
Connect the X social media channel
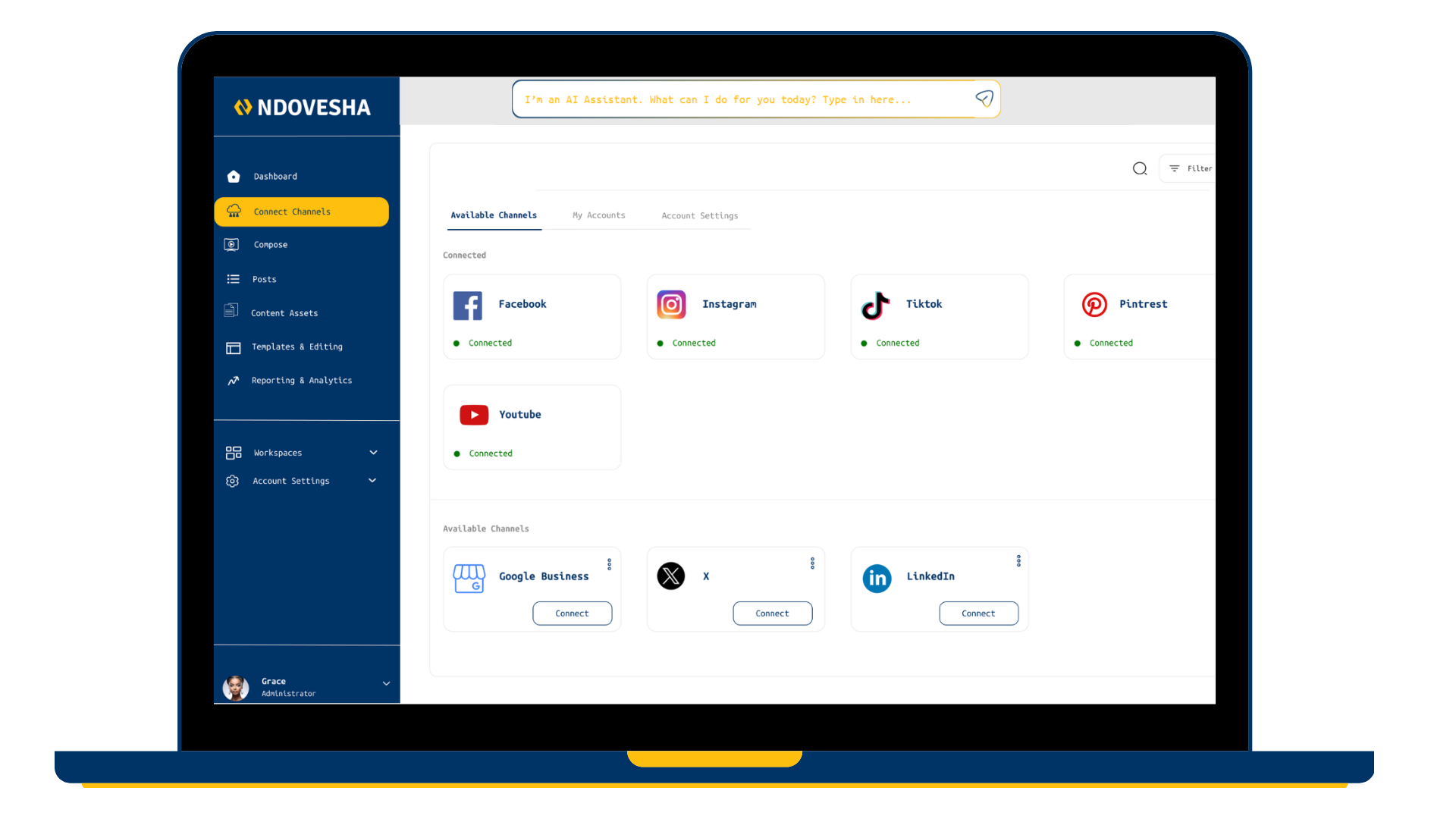point(772,612)
